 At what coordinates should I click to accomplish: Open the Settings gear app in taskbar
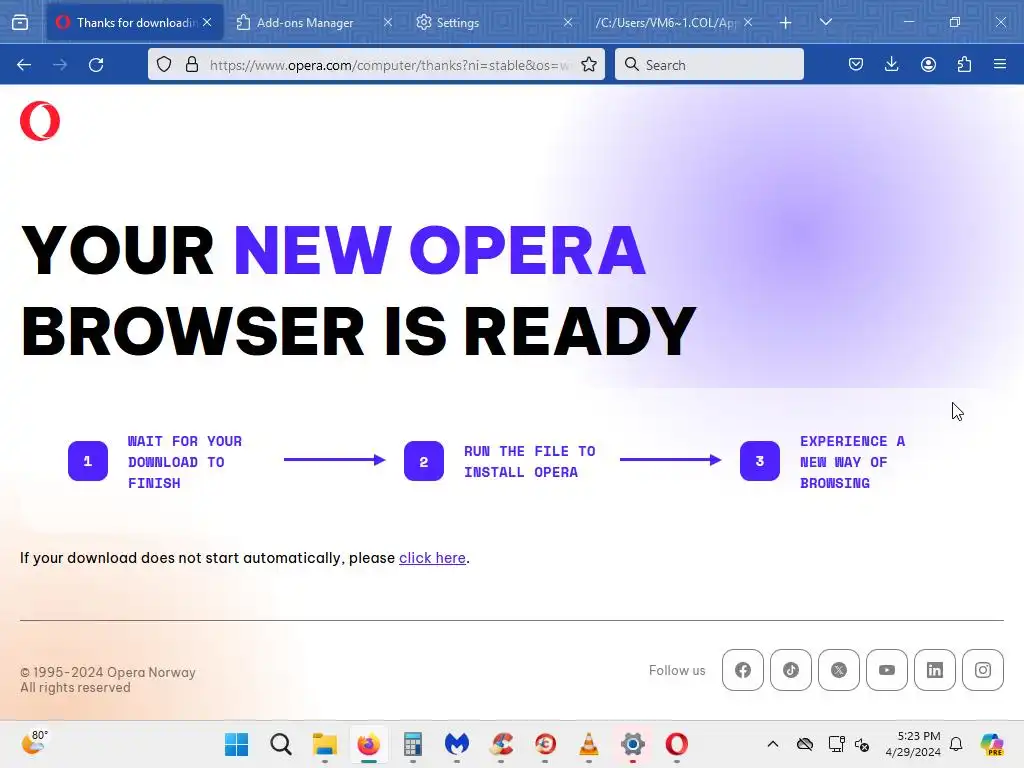click(633, 744)
